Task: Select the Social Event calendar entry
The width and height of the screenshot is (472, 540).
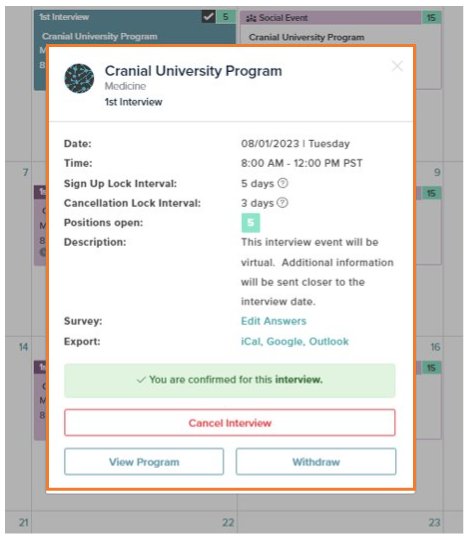Action: [331, 18]
